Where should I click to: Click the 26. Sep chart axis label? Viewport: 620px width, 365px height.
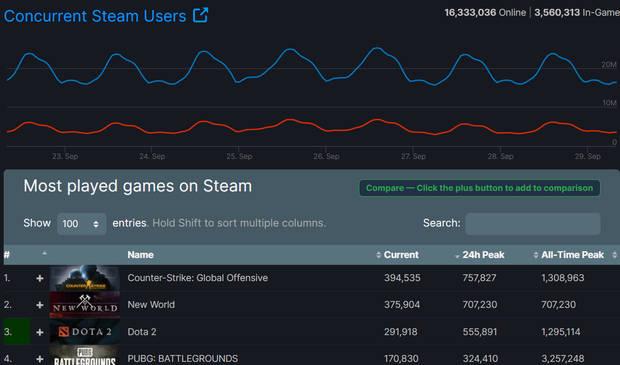326,157
